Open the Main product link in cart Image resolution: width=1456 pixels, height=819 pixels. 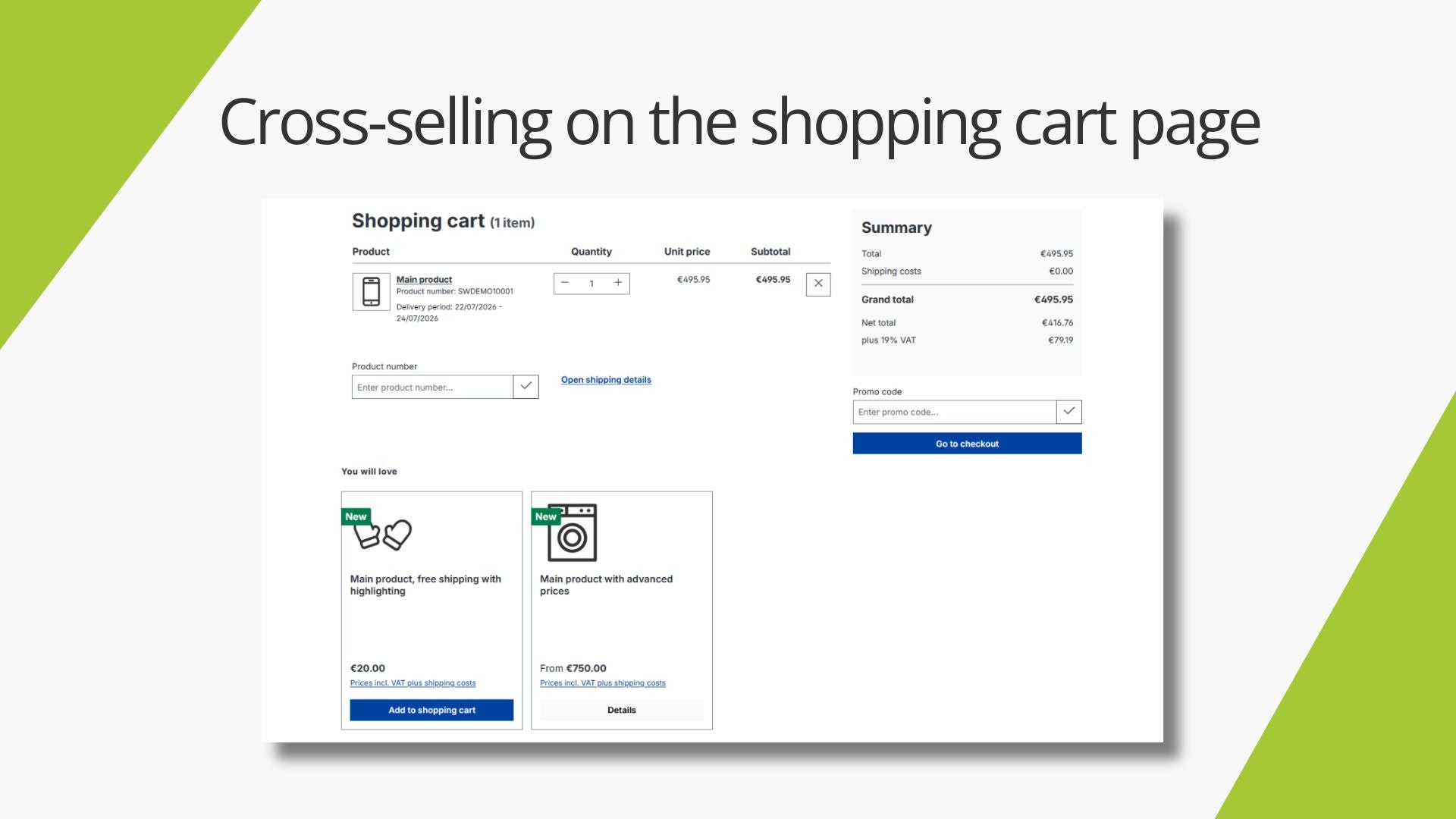coord(424,280)
